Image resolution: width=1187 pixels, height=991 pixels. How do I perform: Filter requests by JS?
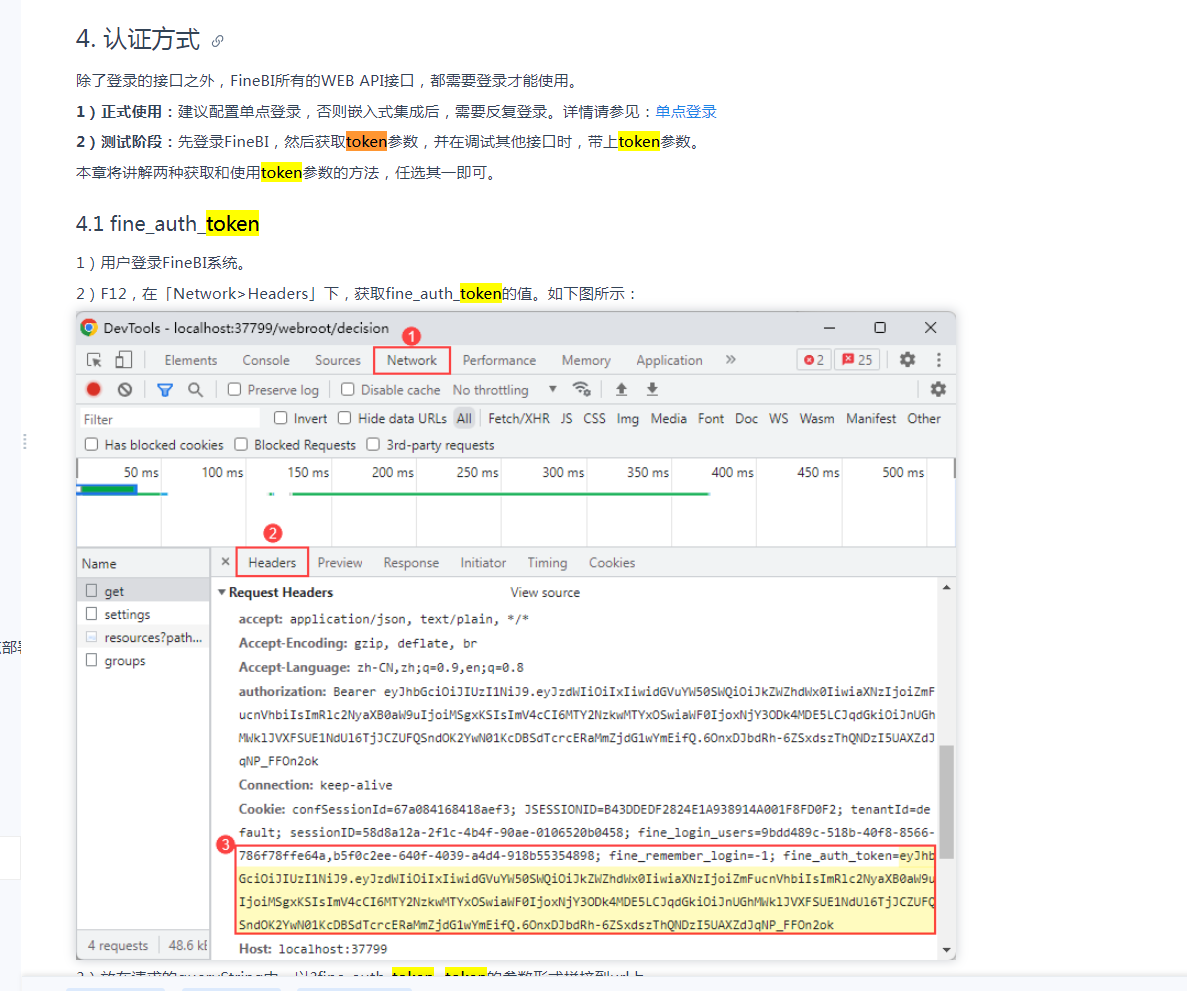pos(566,419)
